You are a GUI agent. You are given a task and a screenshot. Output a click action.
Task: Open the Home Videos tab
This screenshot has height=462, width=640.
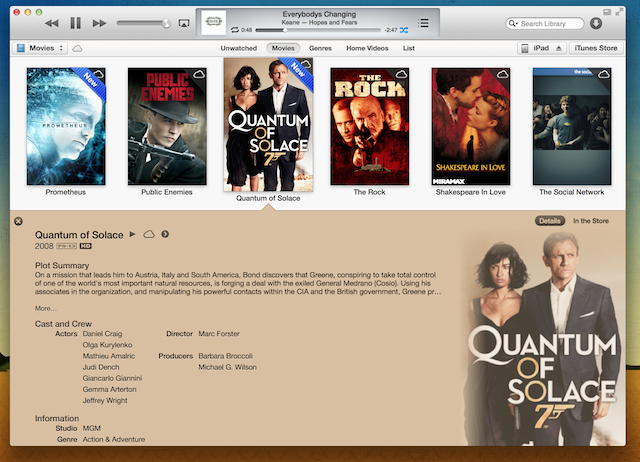[x=367, y=48]
